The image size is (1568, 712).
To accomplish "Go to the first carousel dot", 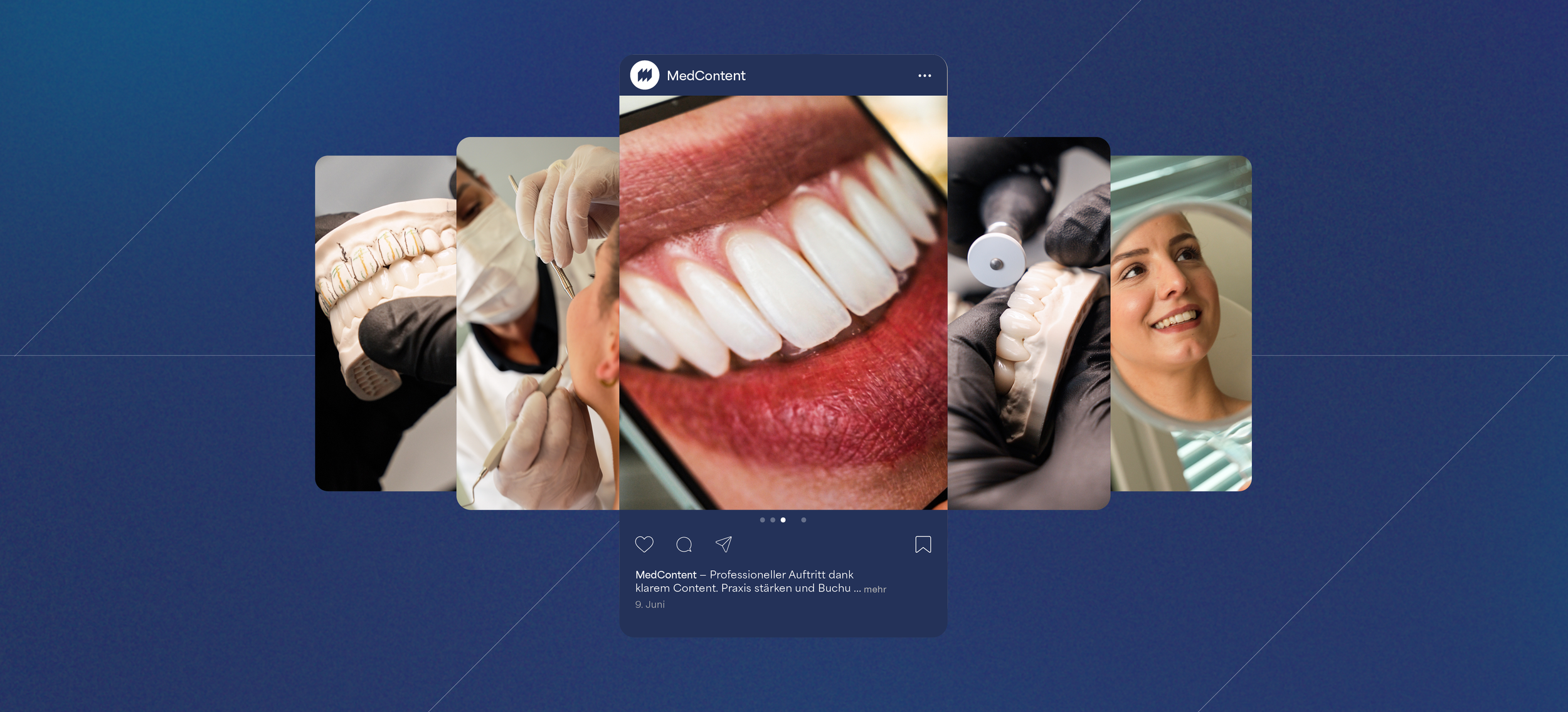I will point(762,520).
